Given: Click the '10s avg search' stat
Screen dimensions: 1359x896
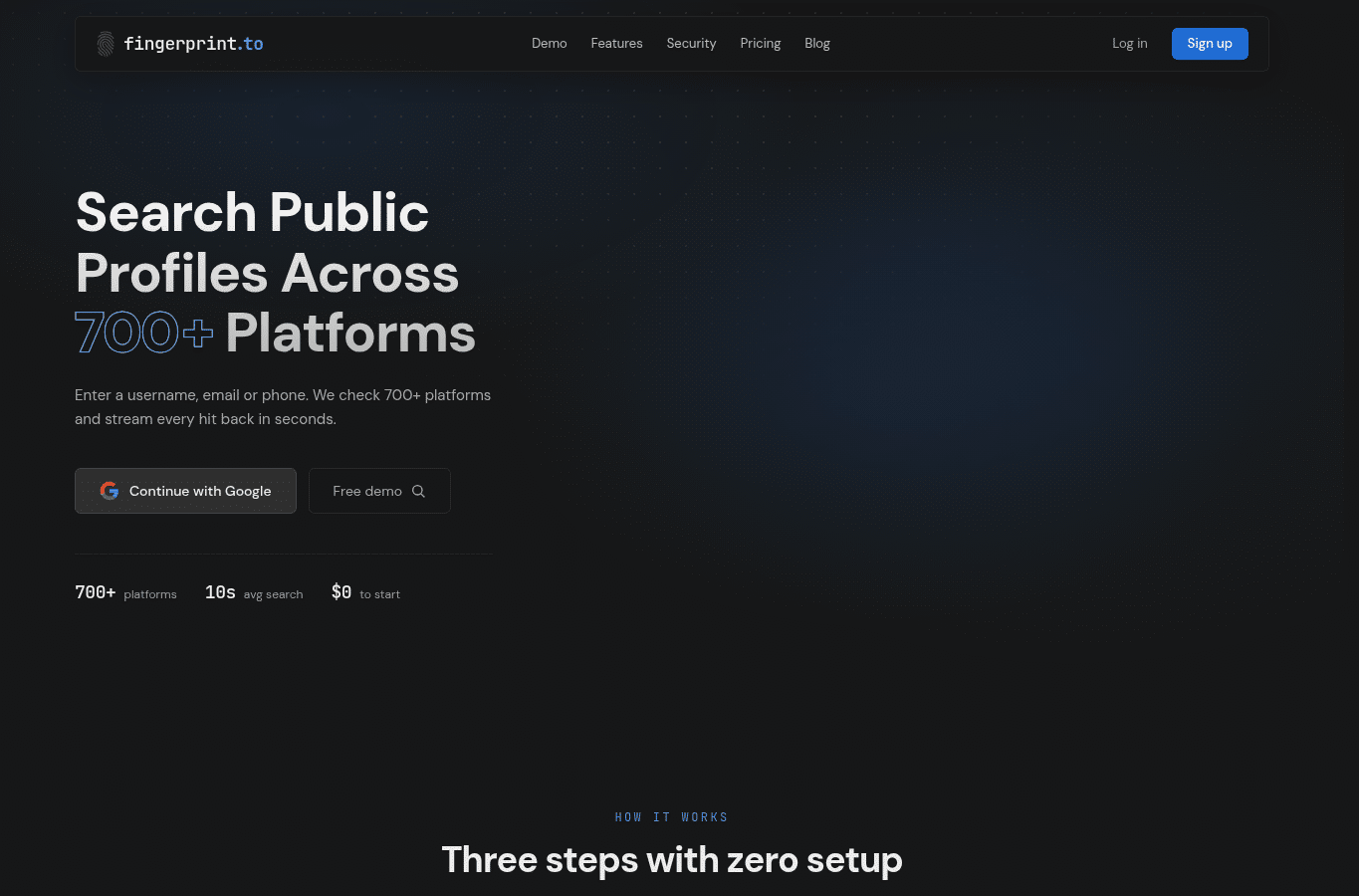Looking at the screenshot, I should click(x=254, y=592).
